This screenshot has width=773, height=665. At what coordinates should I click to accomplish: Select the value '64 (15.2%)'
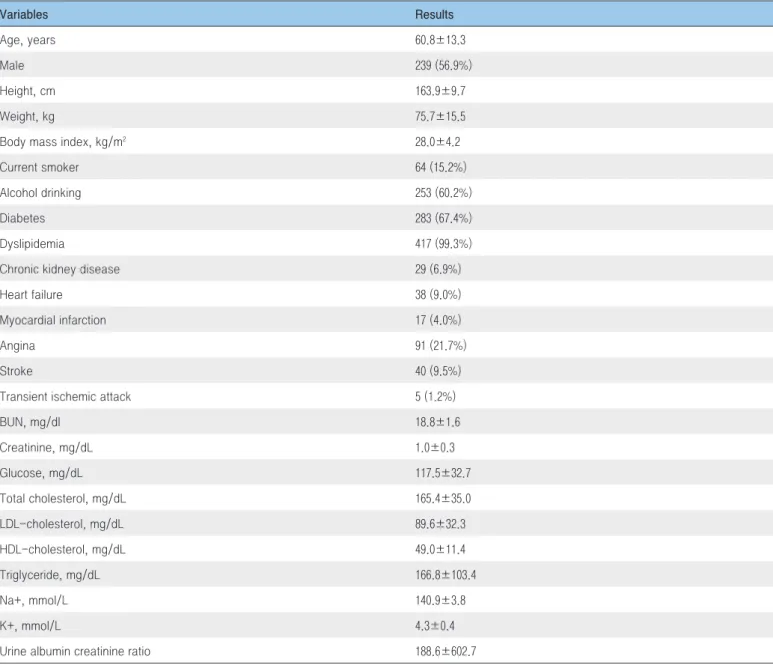tap(440, 168)
